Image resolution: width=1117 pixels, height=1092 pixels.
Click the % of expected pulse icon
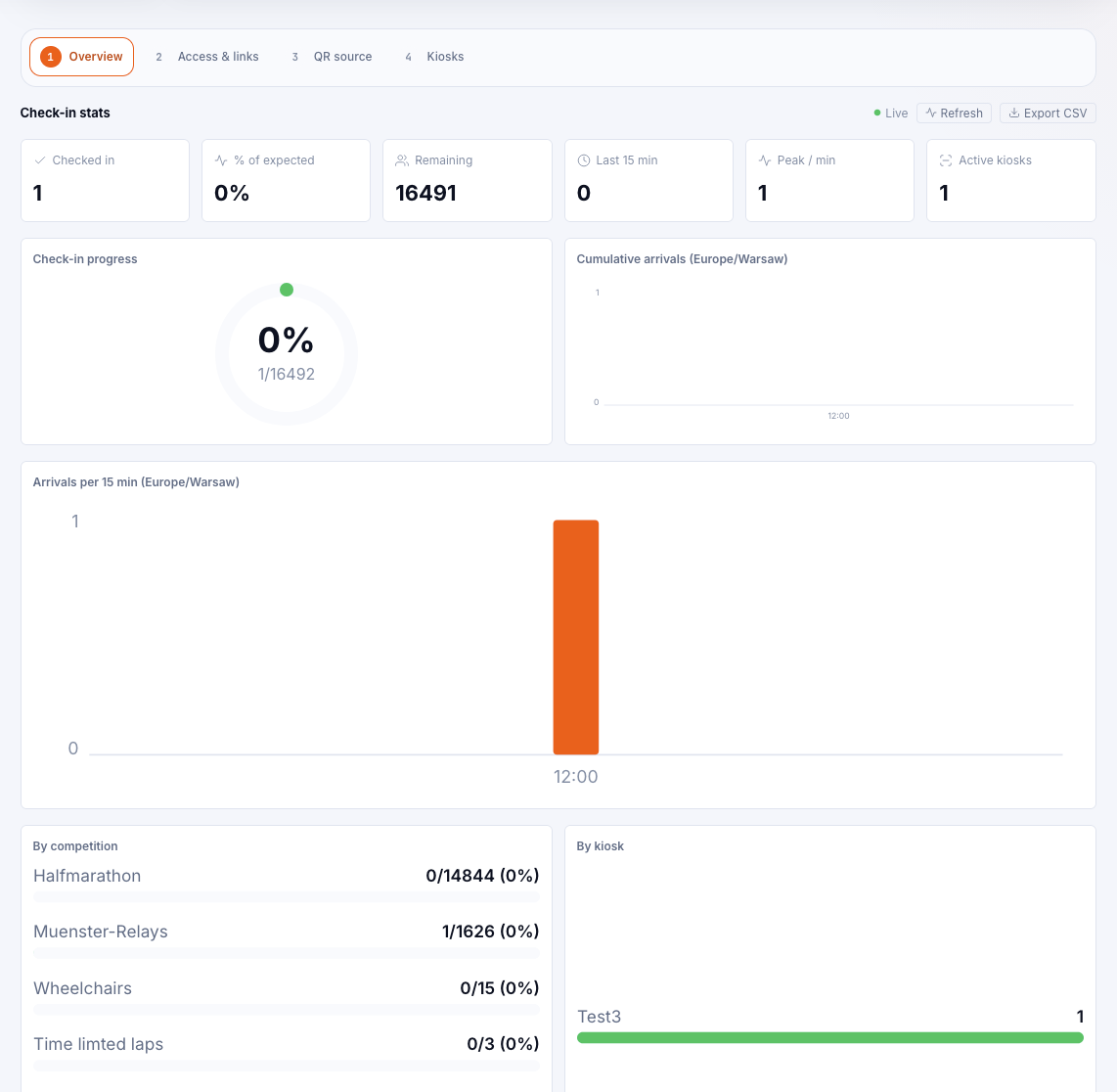pos(221,160)
